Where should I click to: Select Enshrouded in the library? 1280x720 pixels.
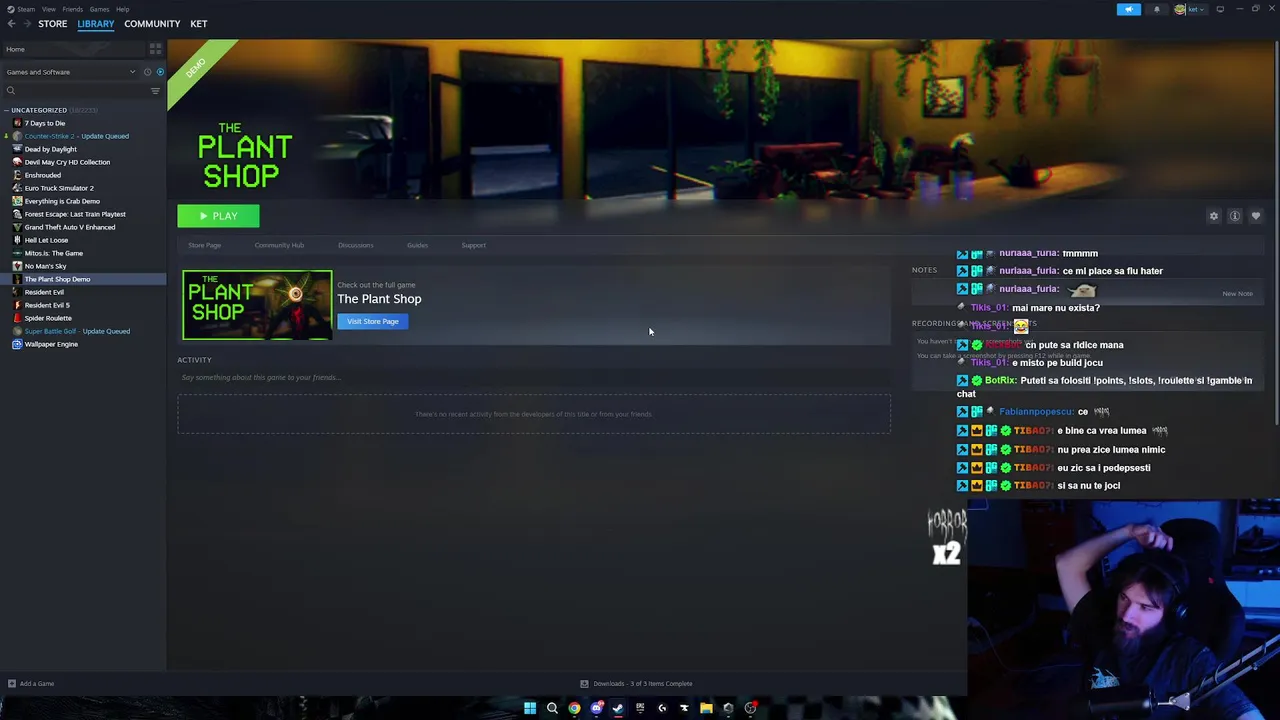tap(42, 175)
